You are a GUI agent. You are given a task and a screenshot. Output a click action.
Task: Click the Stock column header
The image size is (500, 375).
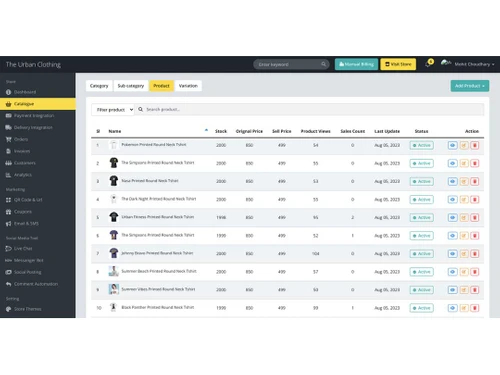221,131
